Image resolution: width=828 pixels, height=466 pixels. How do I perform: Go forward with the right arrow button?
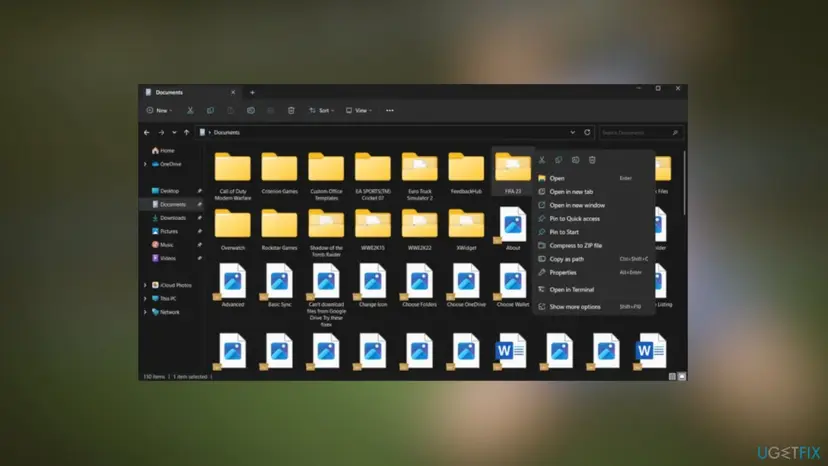click(x=161, y=133)
